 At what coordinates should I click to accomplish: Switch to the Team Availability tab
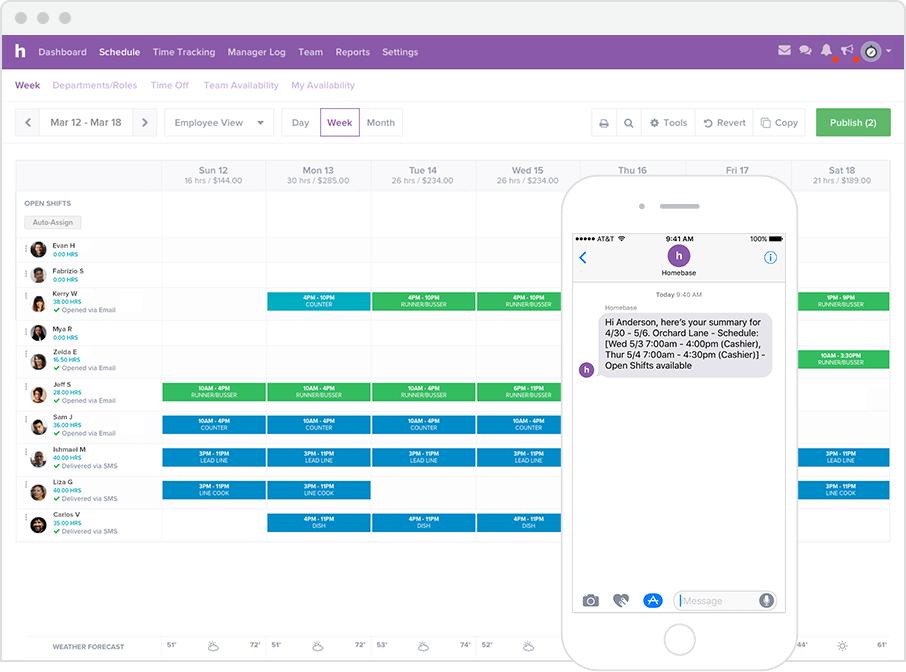pos(240,85)
